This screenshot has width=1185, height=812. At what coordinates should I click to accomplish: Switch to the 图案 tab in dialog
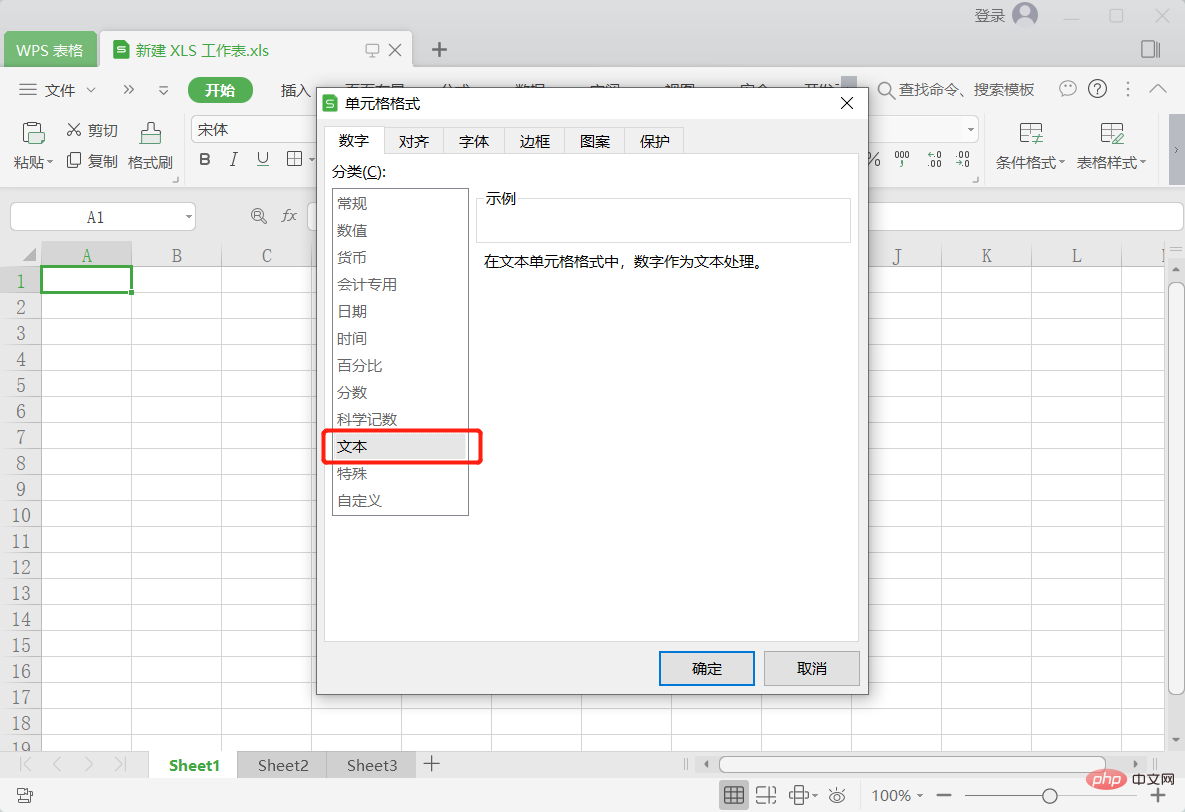point(595,141)
